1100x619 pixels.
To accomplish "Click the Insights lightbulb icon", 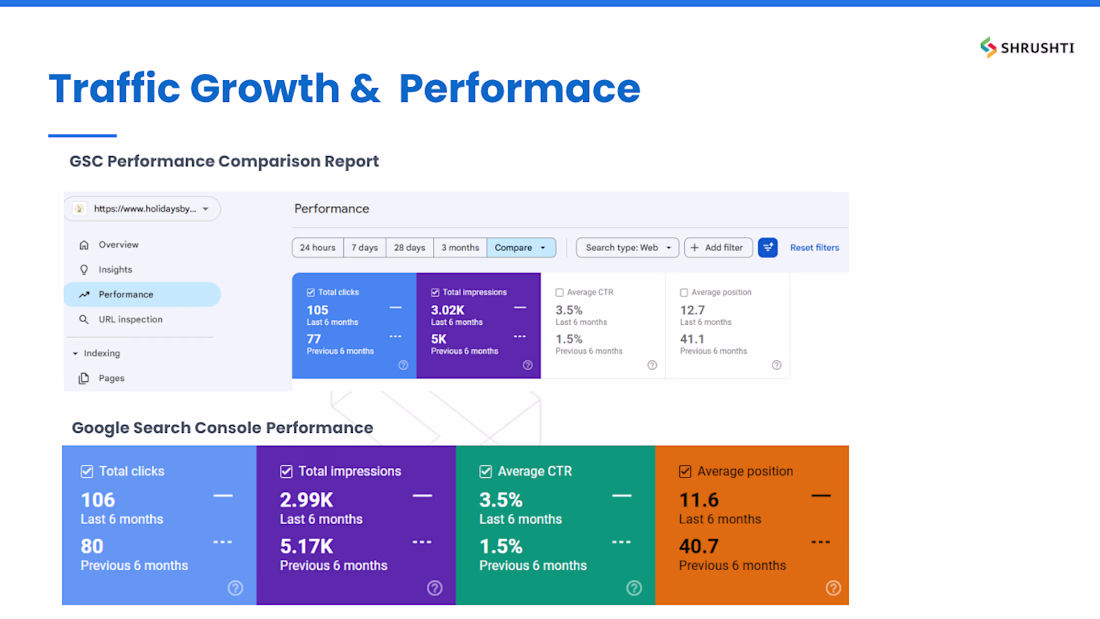I will pos(84,269).
